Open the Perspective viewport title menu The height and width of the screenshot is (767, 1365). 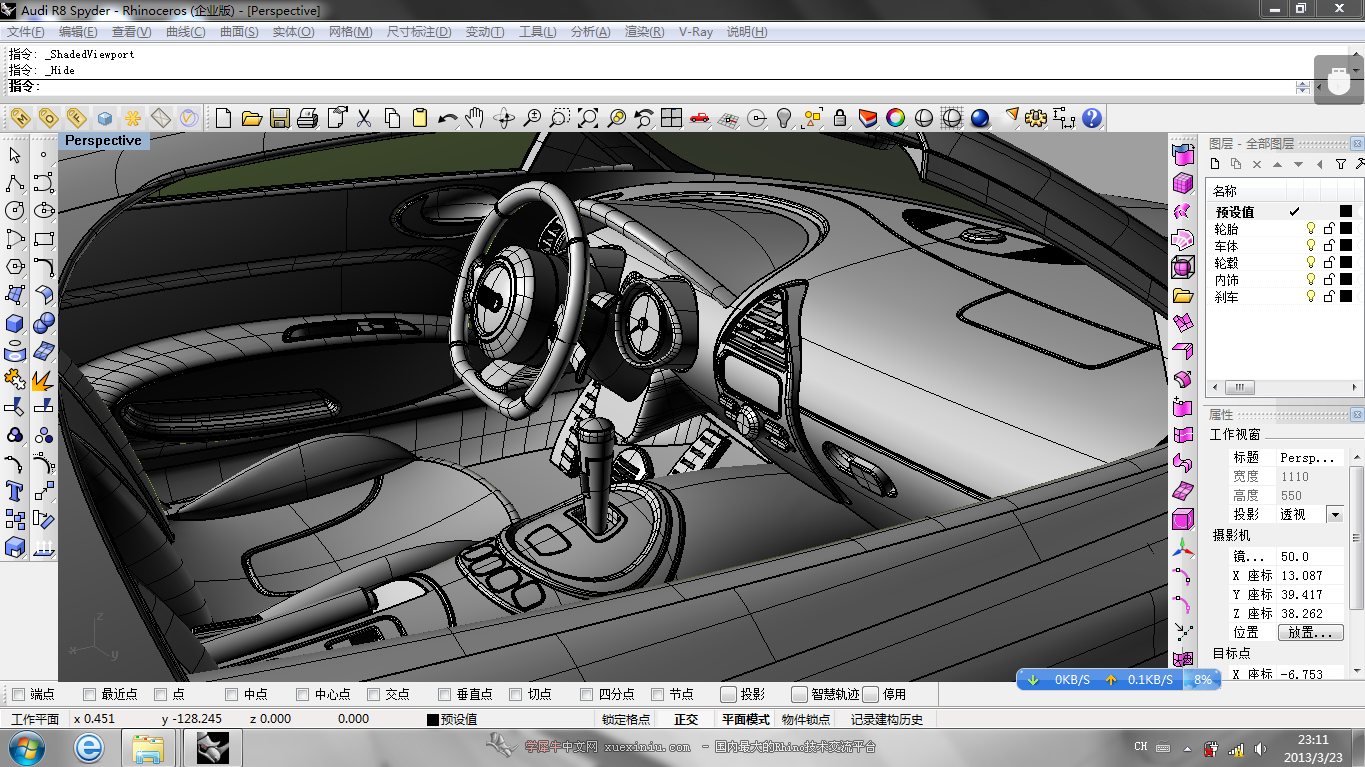(x=103, y=141)
